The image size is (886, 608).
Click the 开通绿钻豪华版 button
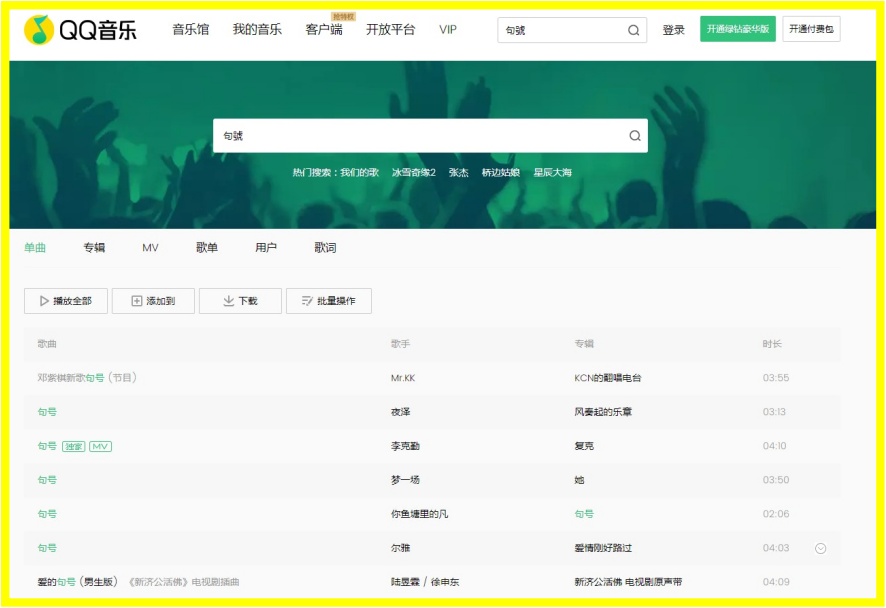tap(737, 29)
